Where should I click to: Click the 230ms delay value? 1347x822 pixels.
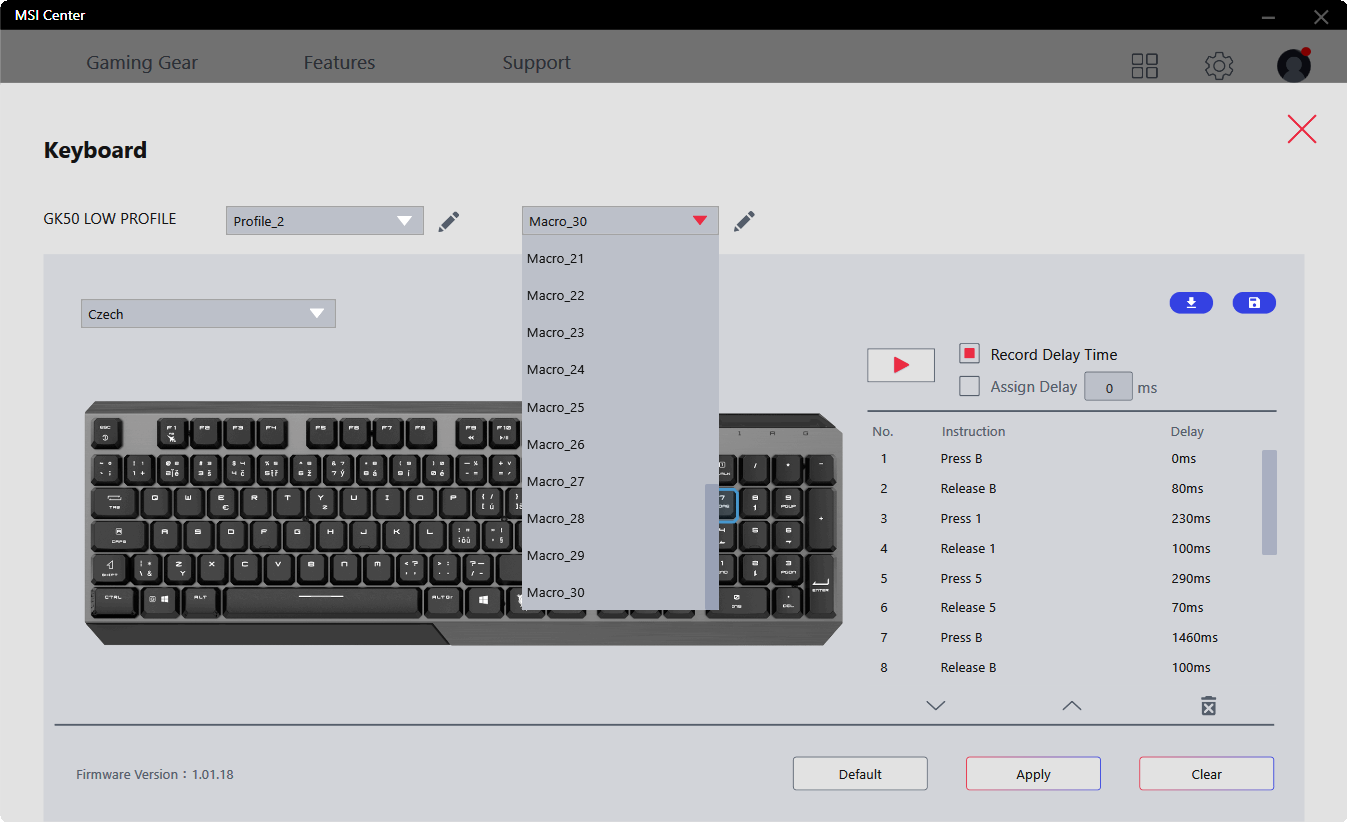1191,518
